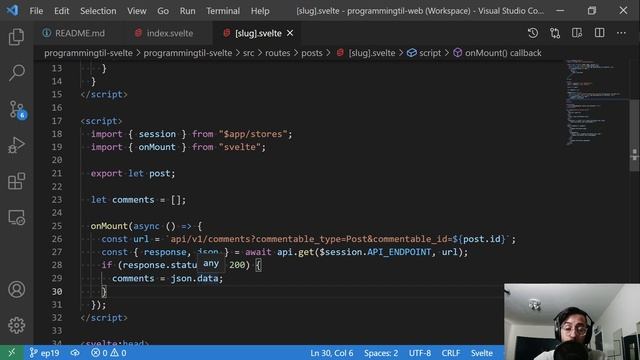
Task: Click the remote window indicator icon
Action: [x=11, y=353]
